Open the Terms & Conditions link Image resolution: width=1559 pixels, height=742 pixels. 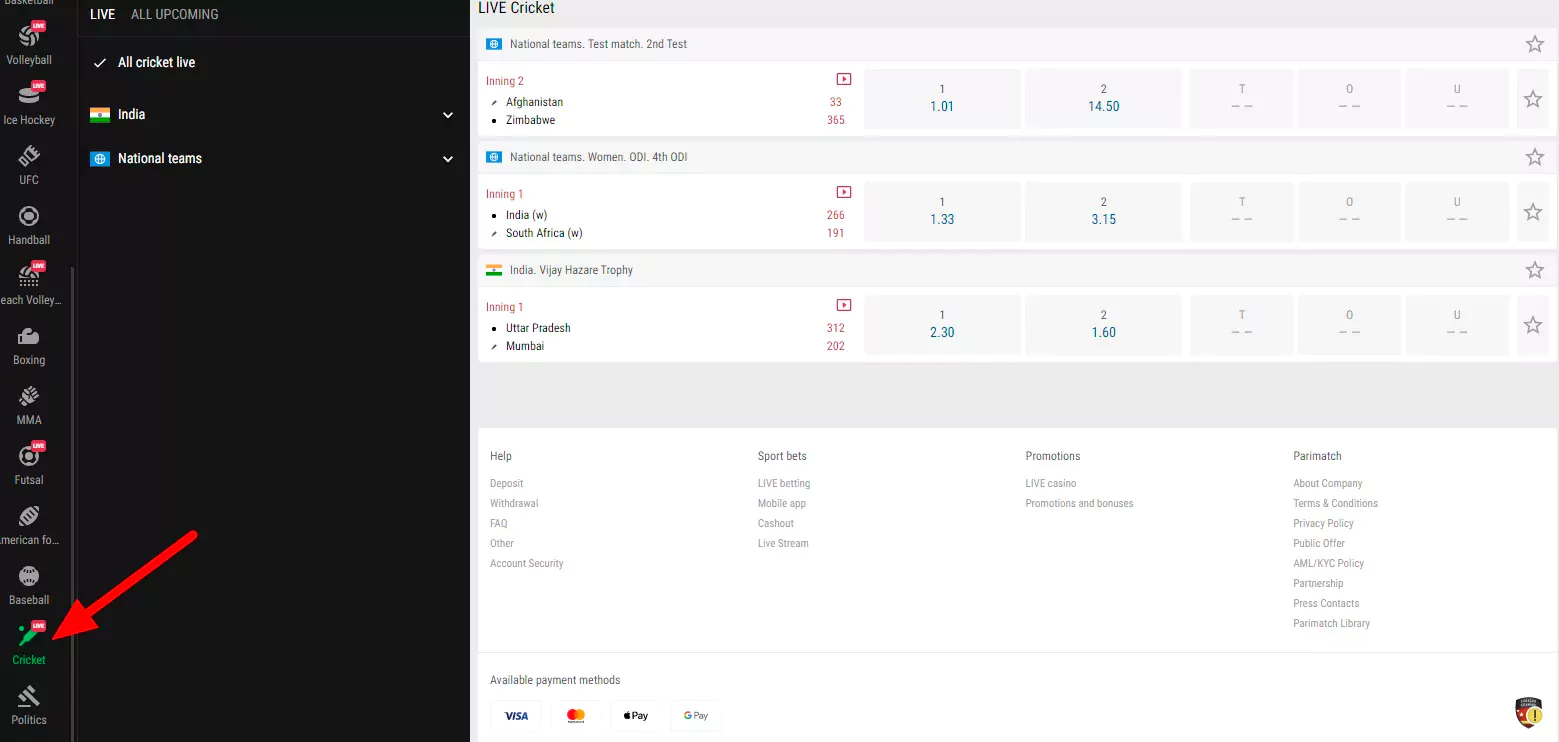pos(1335,503)
